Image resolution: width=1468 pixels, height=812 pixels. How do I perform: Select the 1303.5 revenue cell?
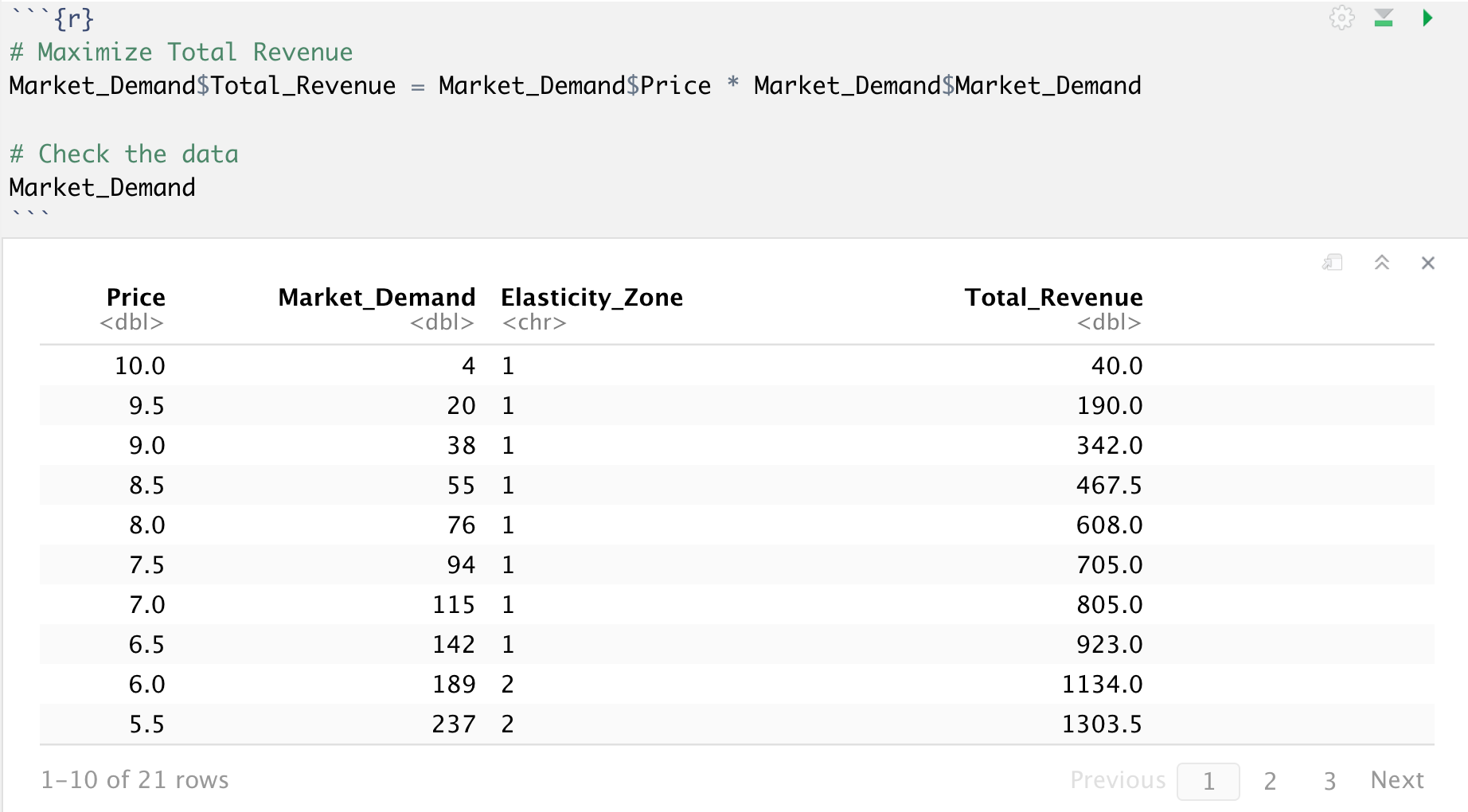click(1102, 724)
